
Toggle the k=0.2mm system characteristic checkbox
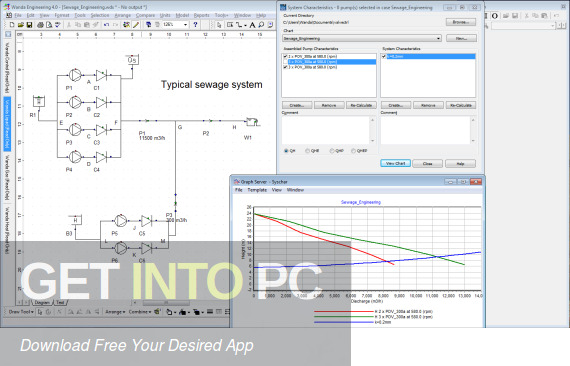pos(384,57)
